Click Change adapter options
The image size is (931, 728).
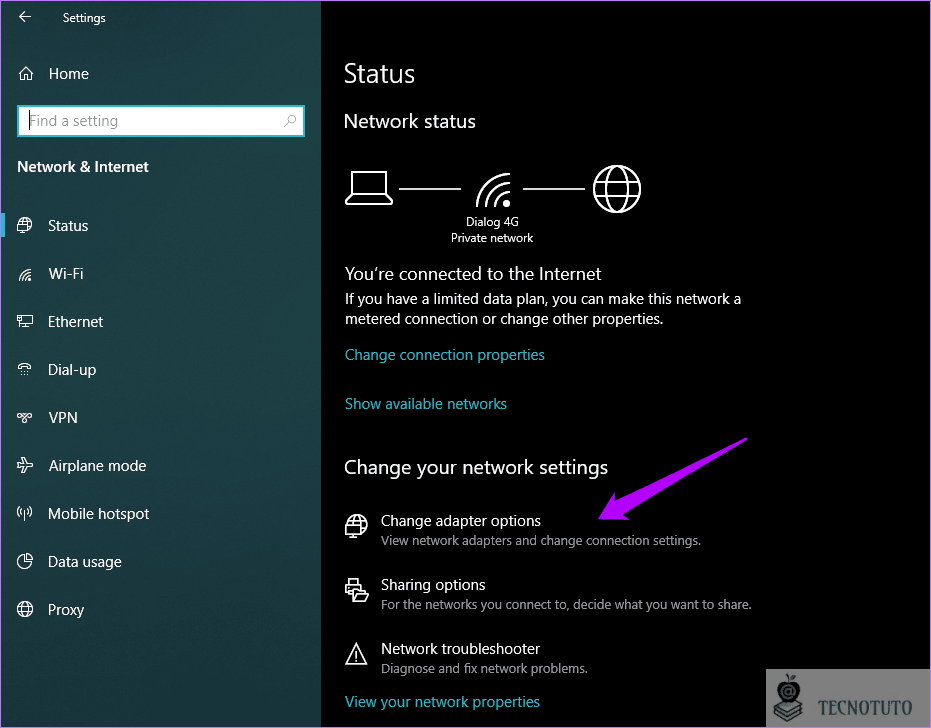(x=460, y=520)
